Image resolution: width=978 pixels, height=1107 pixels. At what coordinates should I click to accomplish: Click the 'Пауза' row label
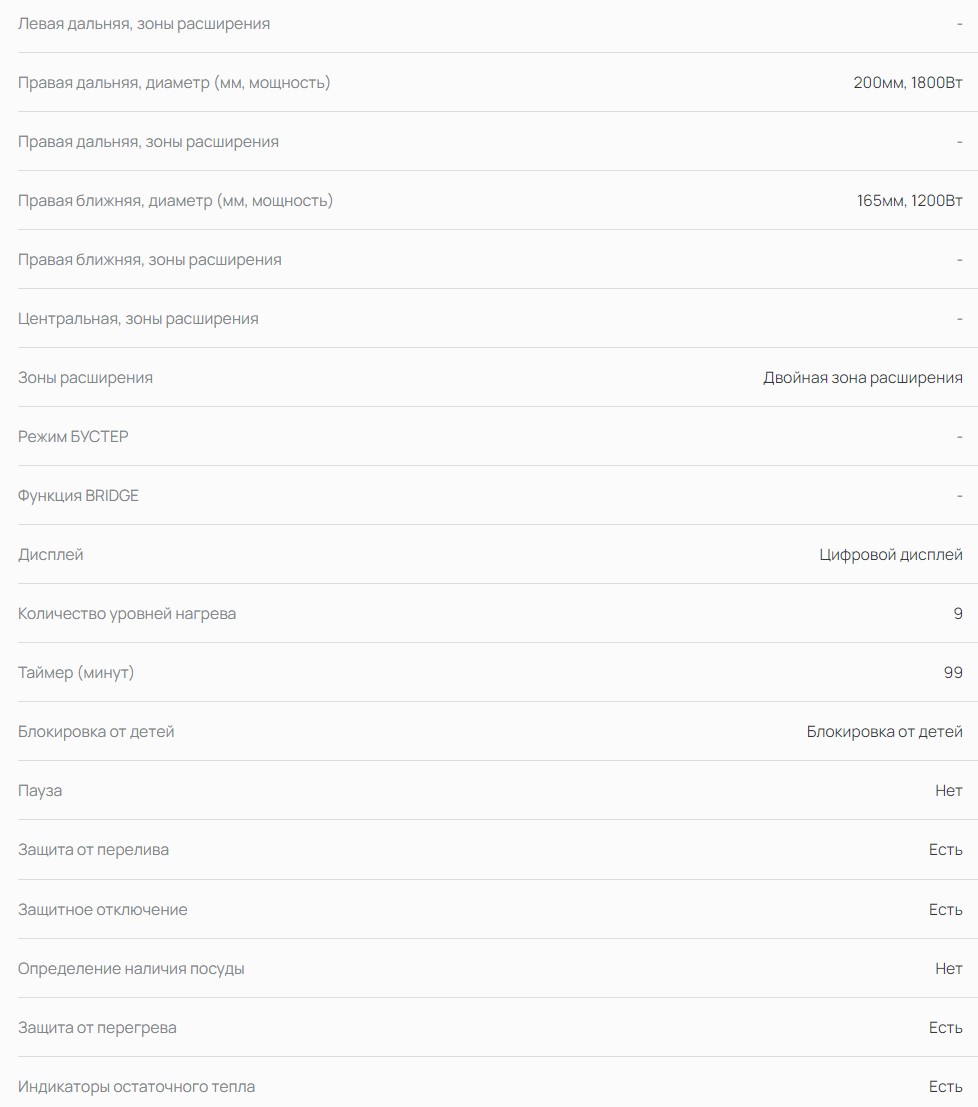click(40, 790)
